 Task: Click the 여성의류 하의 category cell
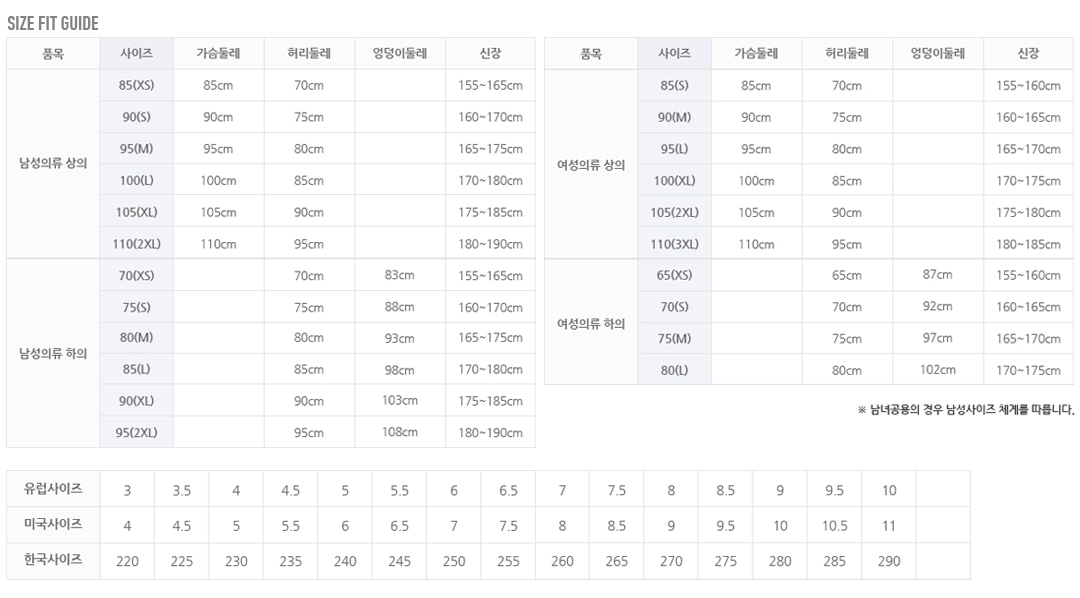[x=591, y=323]
